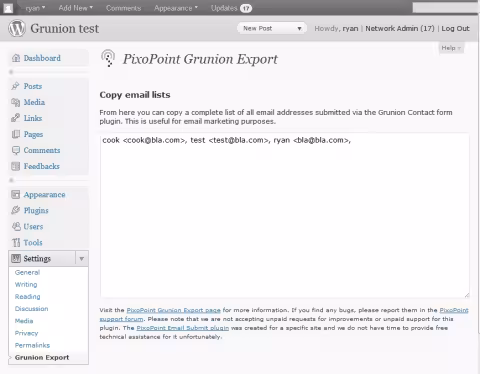
Task: Open the PixoPoint support forum link
Action: (454, 310)
